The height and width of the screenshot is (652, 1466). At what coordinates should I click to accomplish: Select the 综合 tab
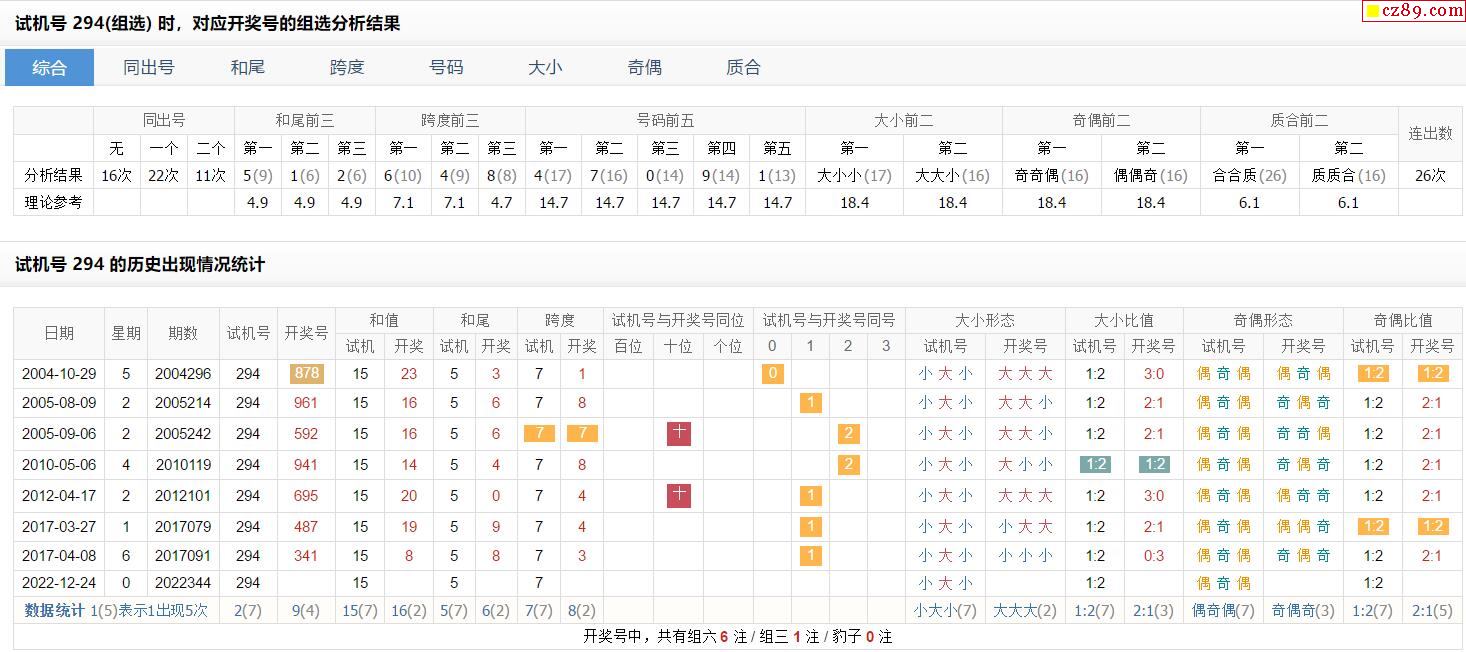coord(49,67)
